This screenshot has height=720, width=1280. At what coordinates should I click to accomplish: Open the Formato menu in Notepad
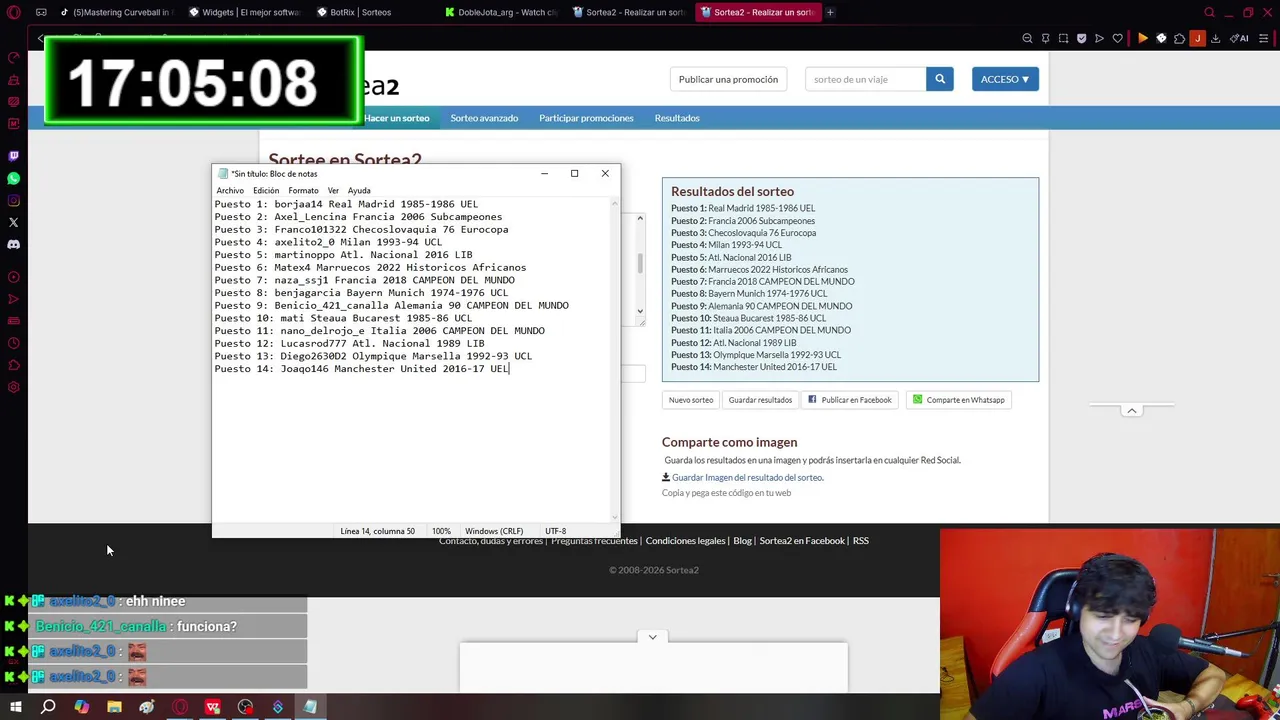click(x=303, y=190)
